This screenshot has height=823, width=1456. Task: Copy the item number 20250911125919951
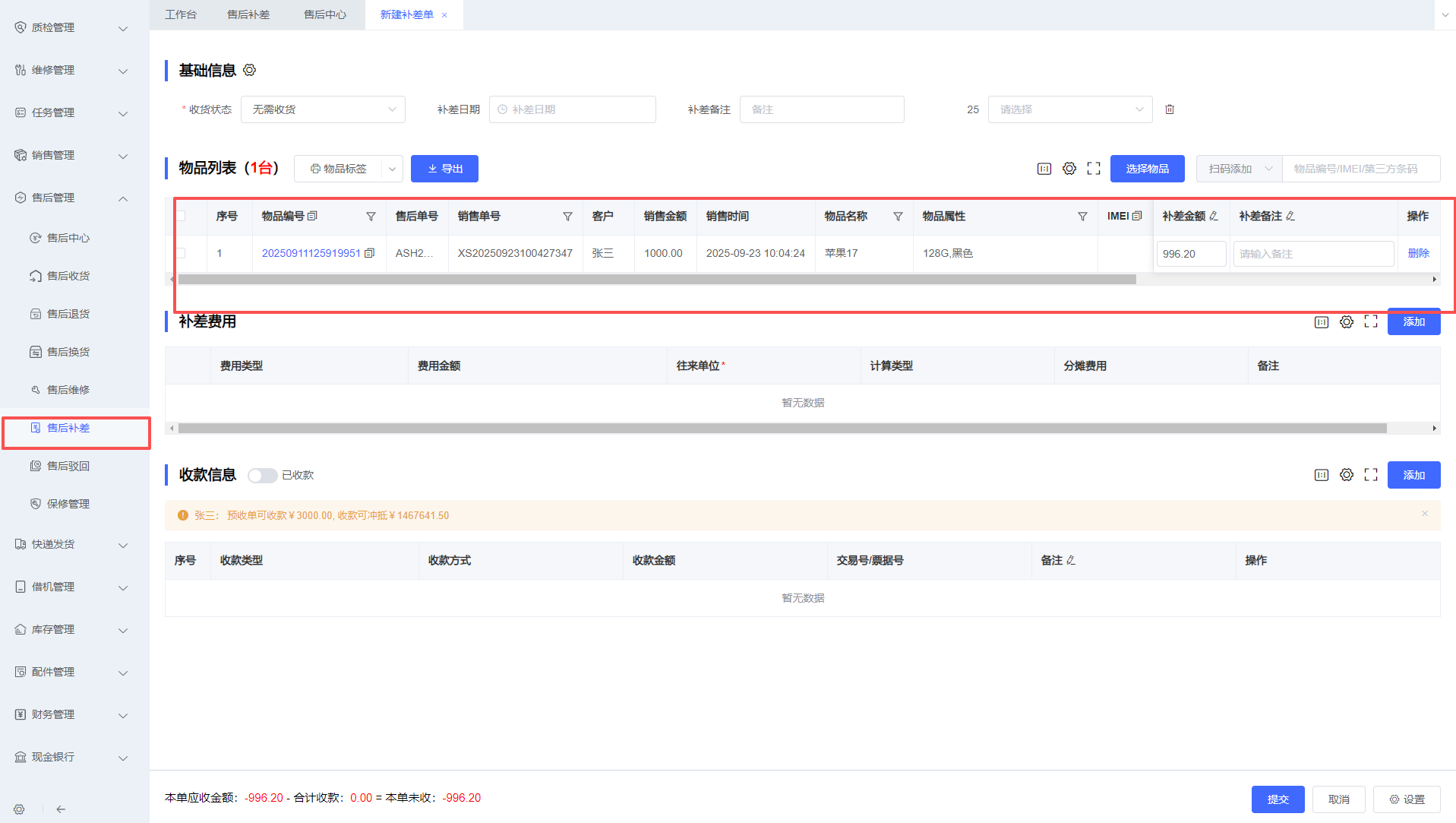pos(370,253)
